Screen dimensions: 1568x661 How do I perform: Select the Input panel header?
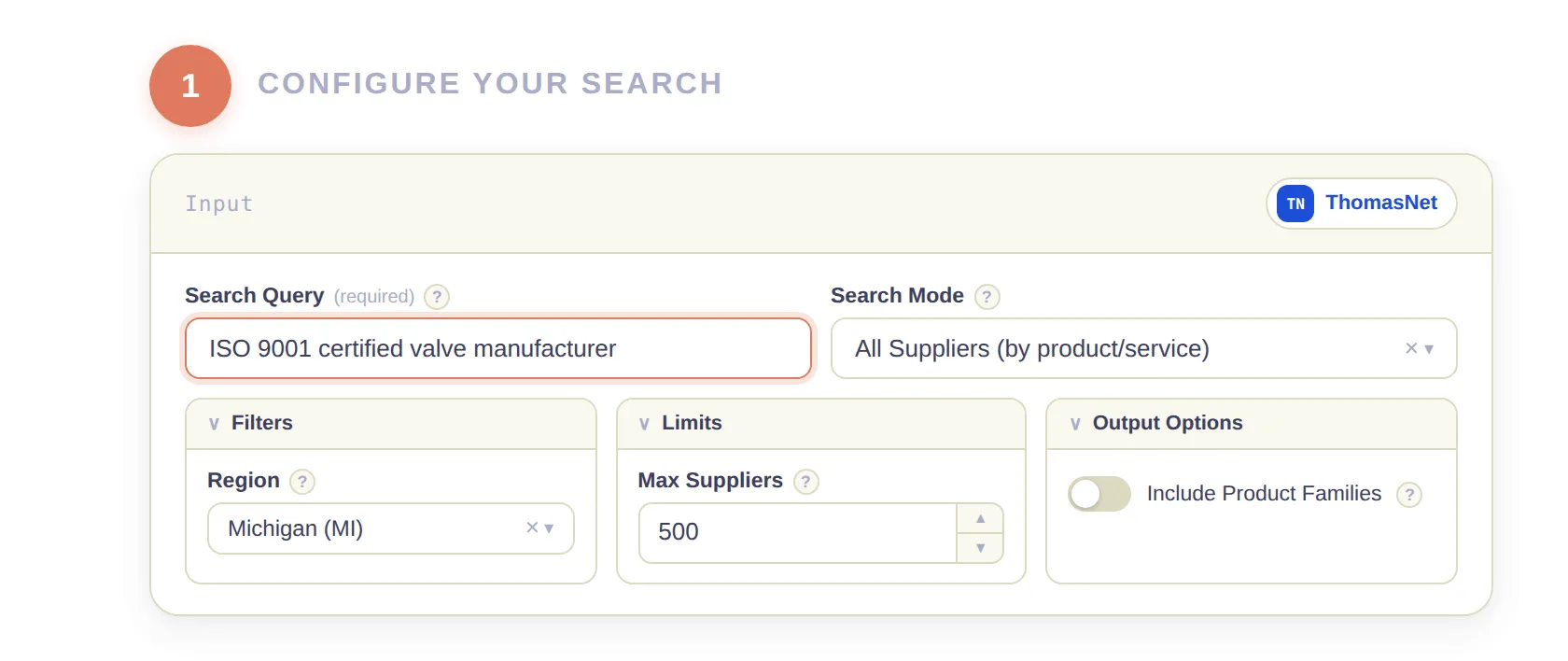click(219, 204)
